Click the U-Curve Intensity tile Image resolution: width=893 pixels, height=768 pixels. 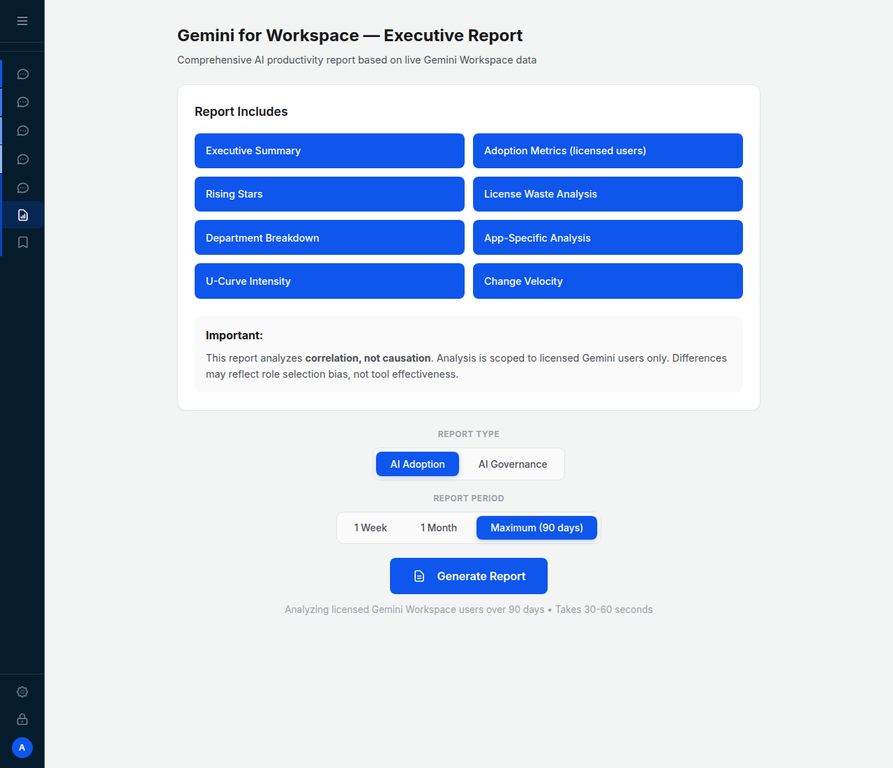tap(329, 281)
